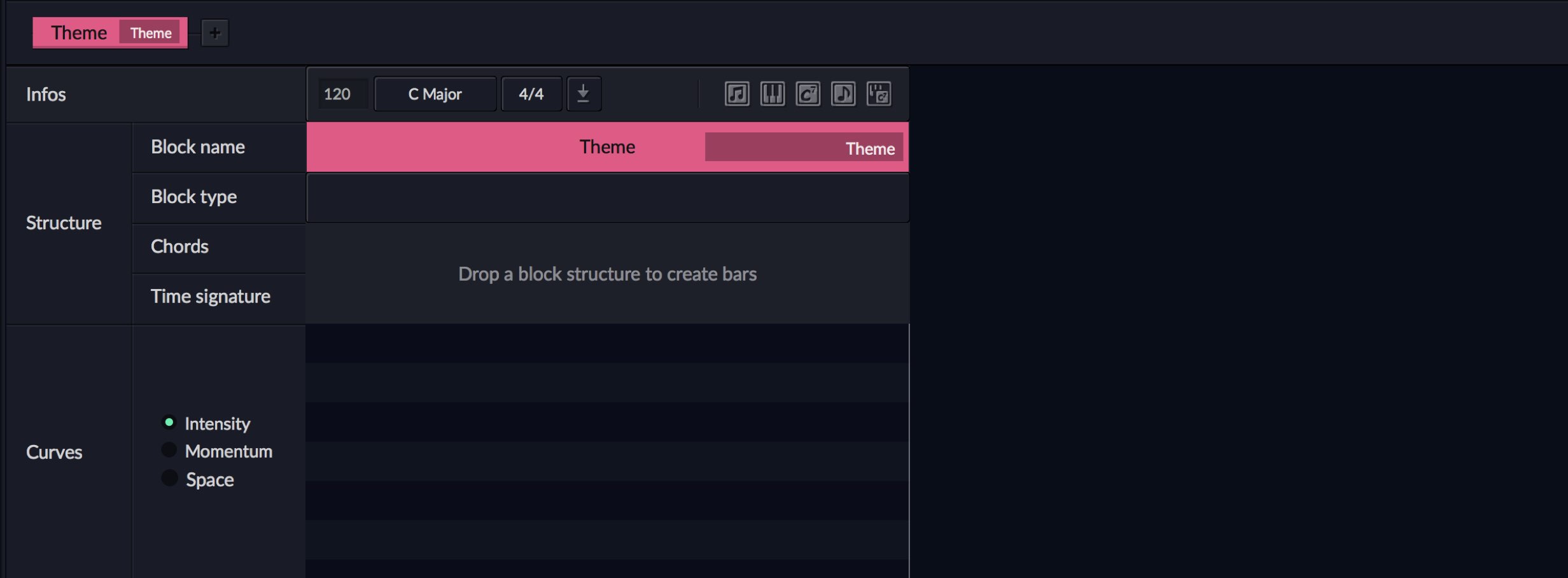Select the pink Theme block tab
The image size is (1568, 578).
79,32
